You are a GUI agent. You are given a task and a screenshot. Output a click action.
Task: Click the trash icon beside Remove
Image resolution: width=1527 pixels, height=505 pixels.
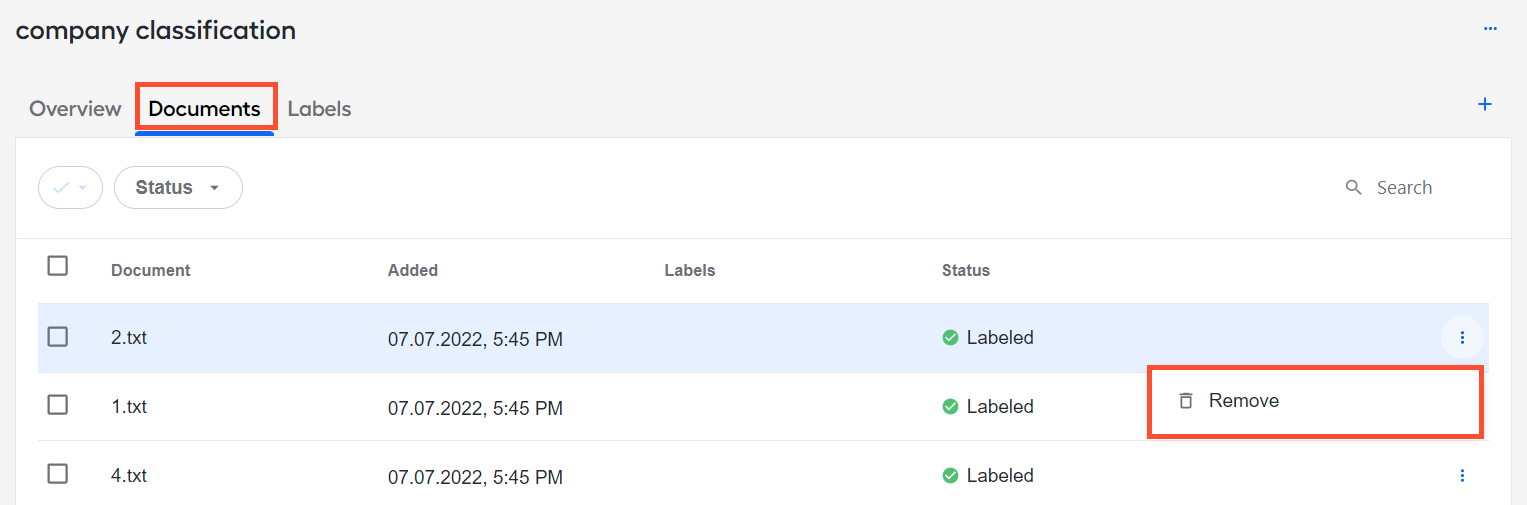point(1186,400)
